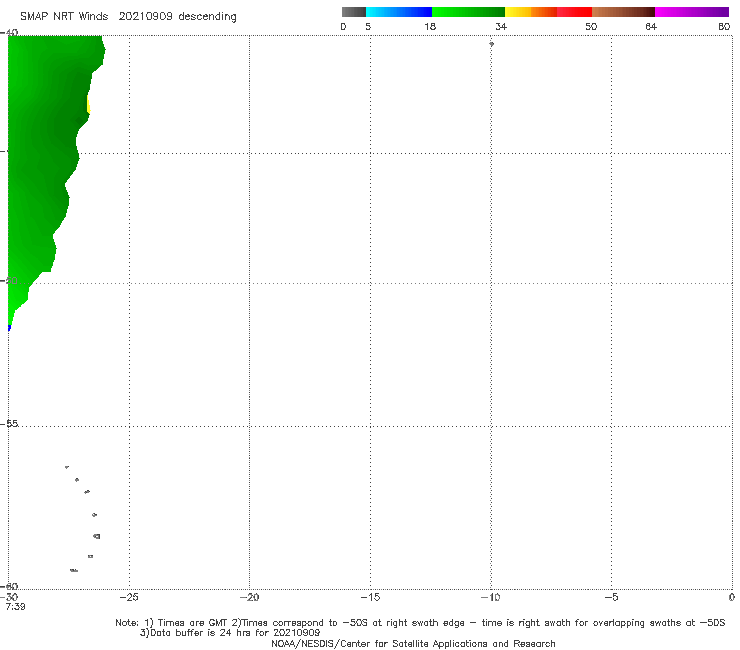Click the 'NOAA/NESDIS/Center for Satellite Applications' credit
740x650 pixels.
coord(413,643)
